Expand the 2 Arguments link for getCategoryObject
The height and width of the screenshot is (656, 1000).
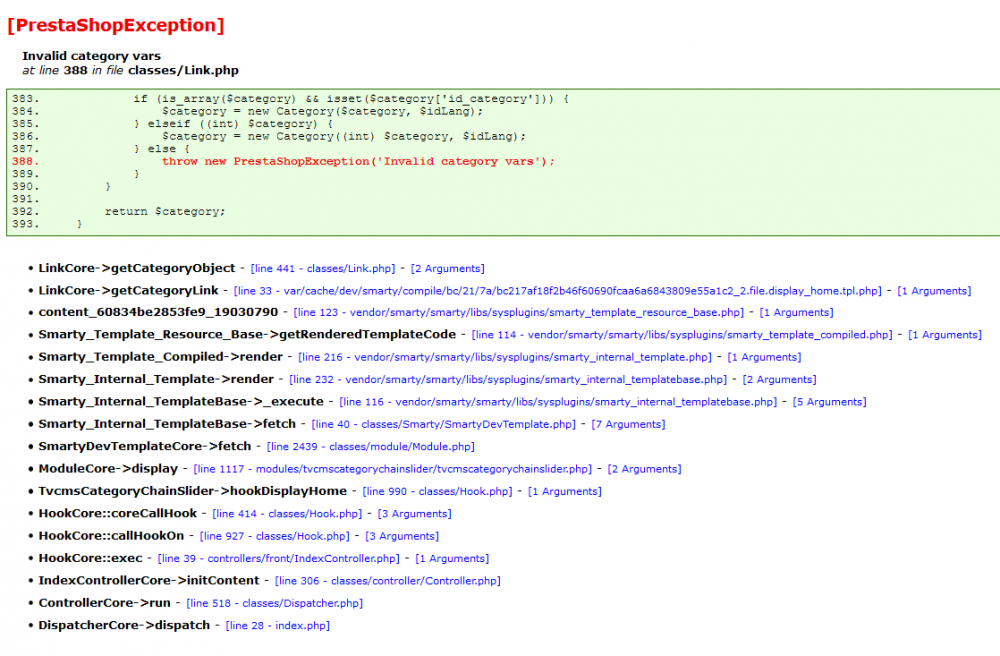[448, 268]
